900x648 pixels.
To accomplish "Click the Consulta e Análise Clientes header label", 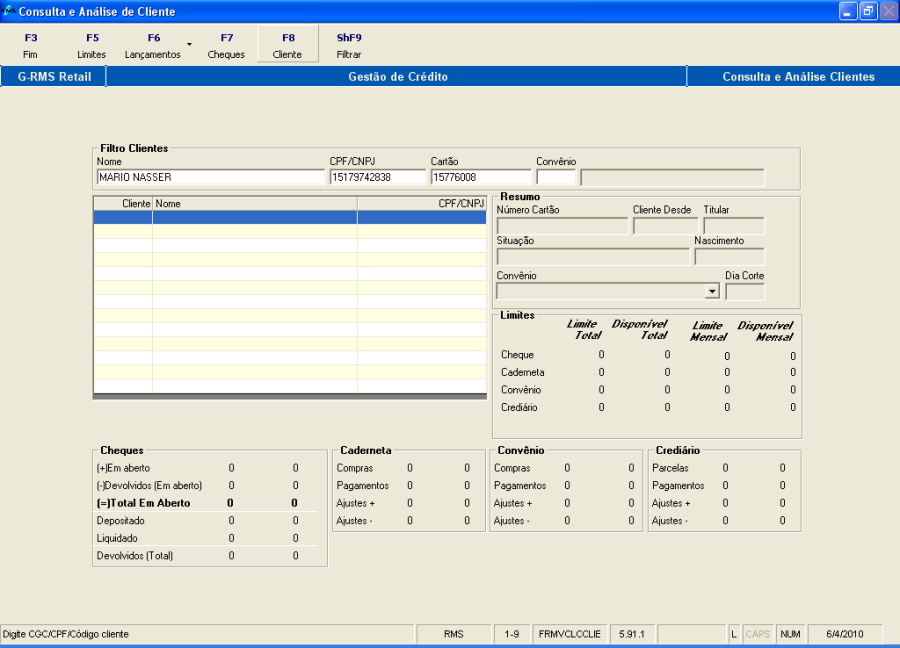I will pyautogui.click(x=798, y=77).
